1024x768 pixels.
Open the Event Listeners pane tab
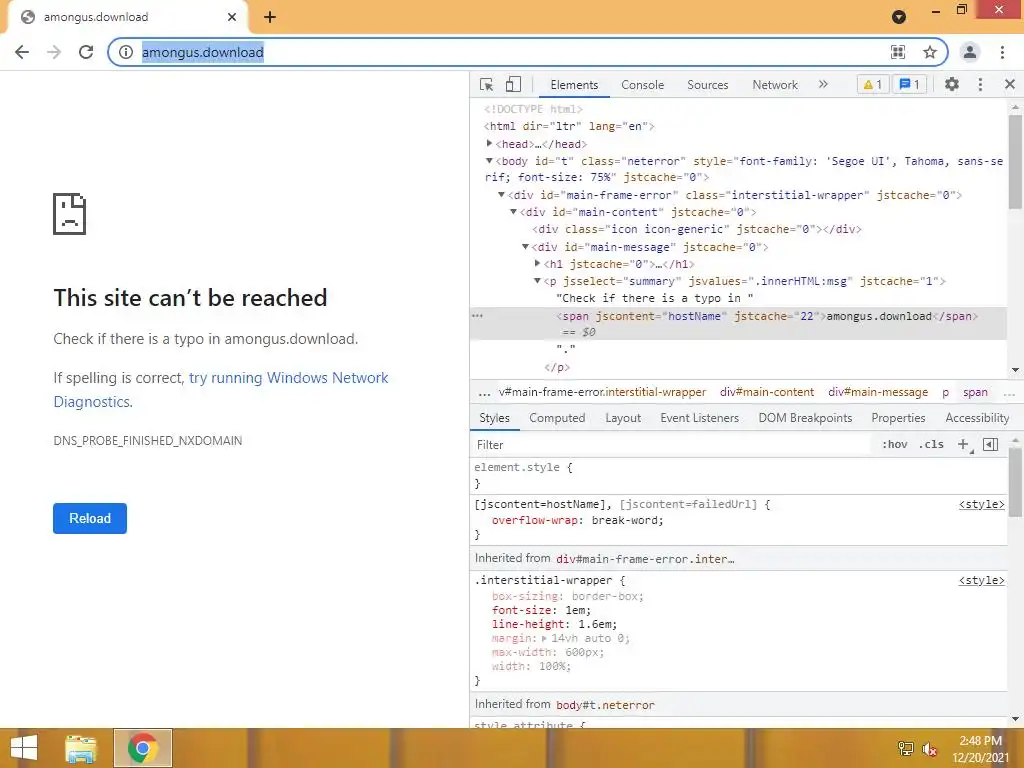(x=699, y=418)
